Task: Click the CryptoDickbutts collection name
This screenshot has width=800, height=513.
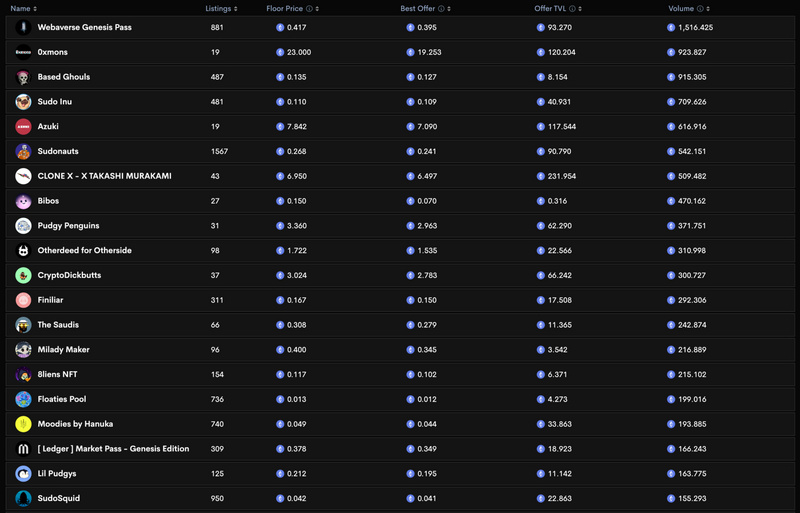Action: [69, 275]
